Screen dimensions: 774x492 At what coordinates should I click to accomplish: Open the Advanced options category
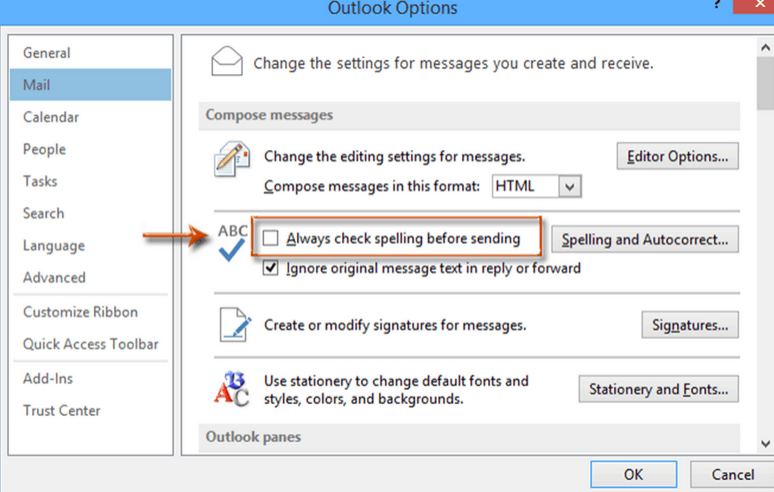point(90,277)
